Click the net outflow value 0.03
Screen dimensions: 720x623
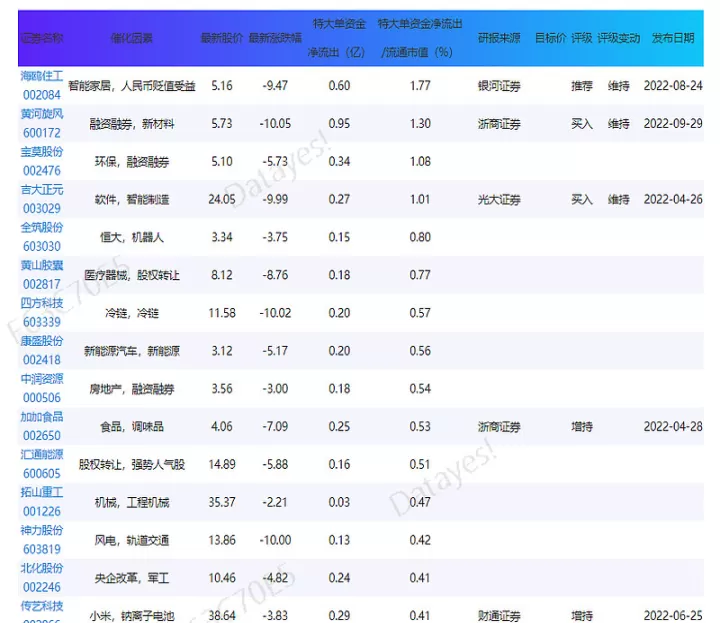point(339,503)
